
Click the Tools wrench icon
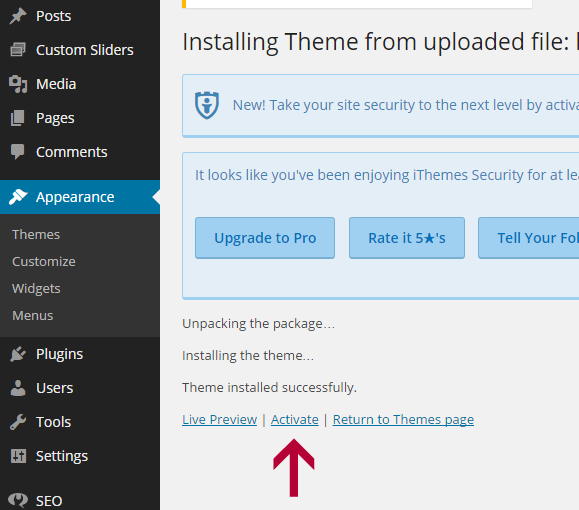[18, 422]
